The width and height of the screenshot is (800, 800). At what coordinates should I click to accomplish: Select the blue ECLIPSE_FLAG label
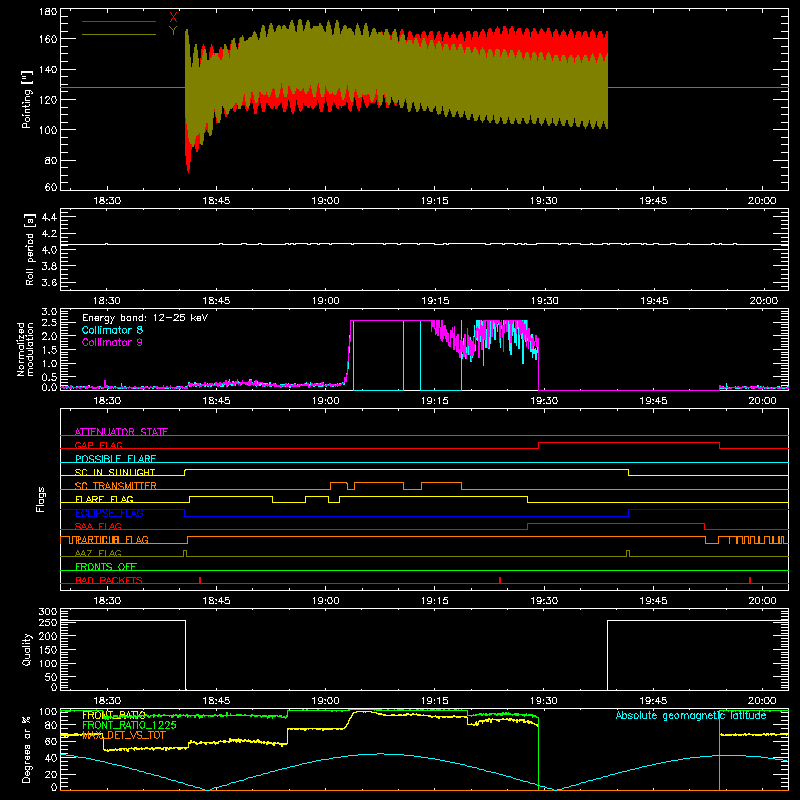coord(109,513)
